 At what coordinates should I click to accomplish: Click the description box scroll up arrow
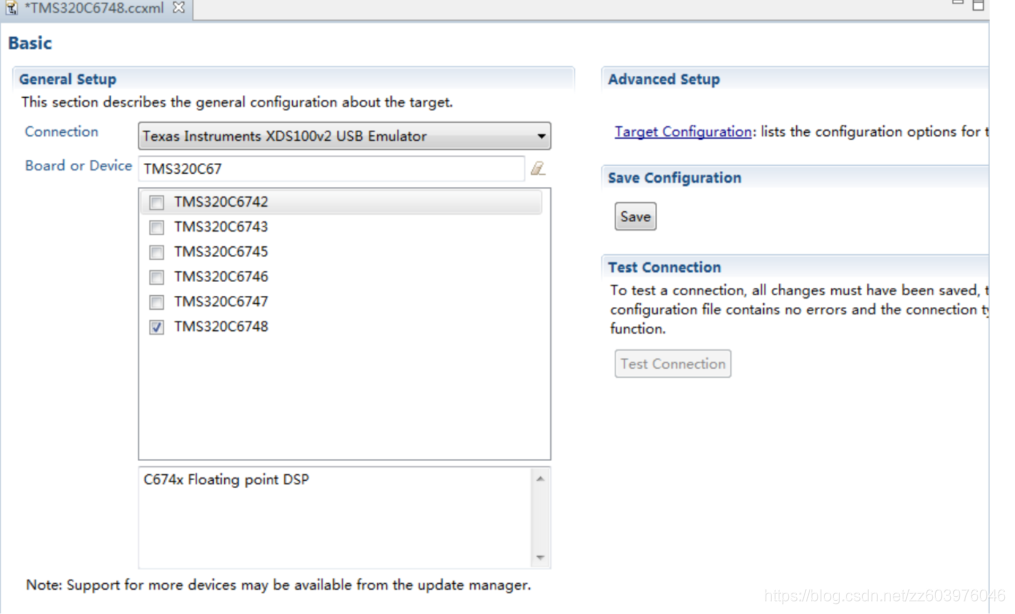pos(541,479)
